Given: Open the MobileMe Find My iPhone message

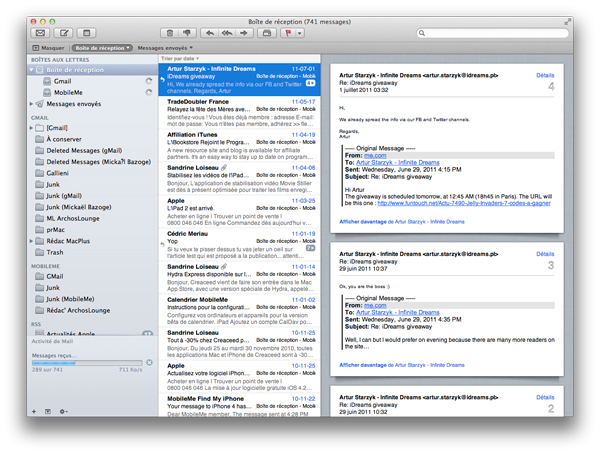Looking at the screenshot, I should click(240, 407).
